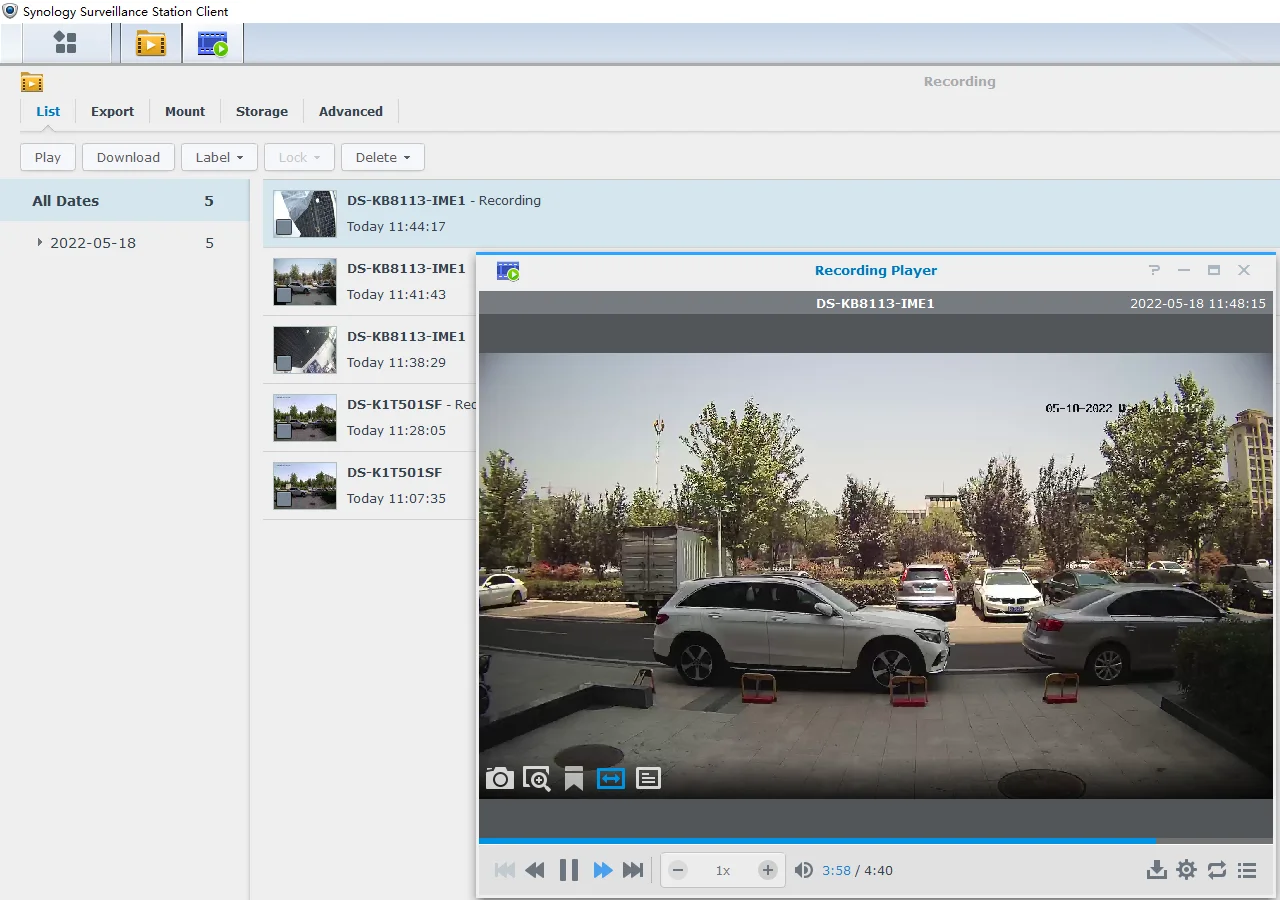1280x900 pixels.
Task: Mute the recording volume
Action: click(x=803, y=870)
